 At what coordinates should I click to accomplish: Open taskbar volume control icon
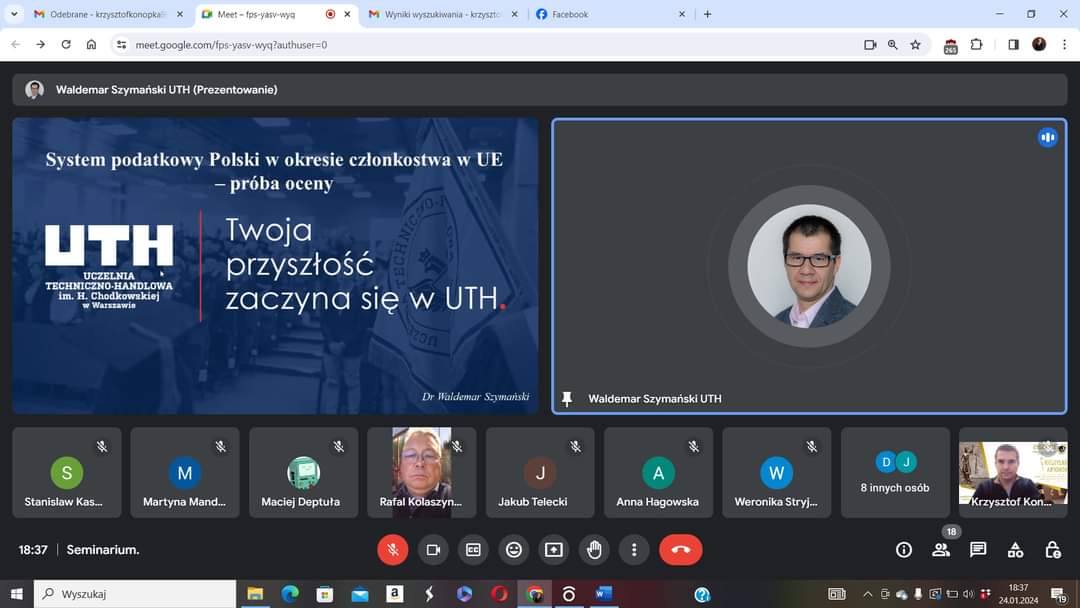click(x=968, y=594)
